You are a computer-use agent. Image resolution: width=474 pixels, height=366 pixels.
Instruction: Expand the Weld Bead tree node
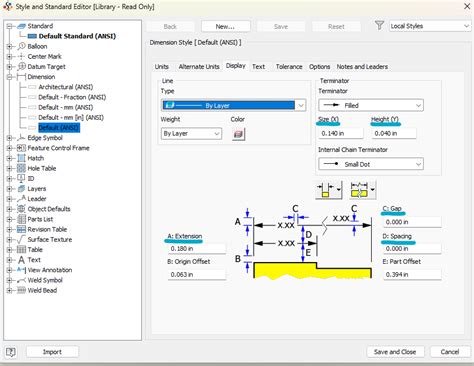pyautogui.click(x=9, y=290)
